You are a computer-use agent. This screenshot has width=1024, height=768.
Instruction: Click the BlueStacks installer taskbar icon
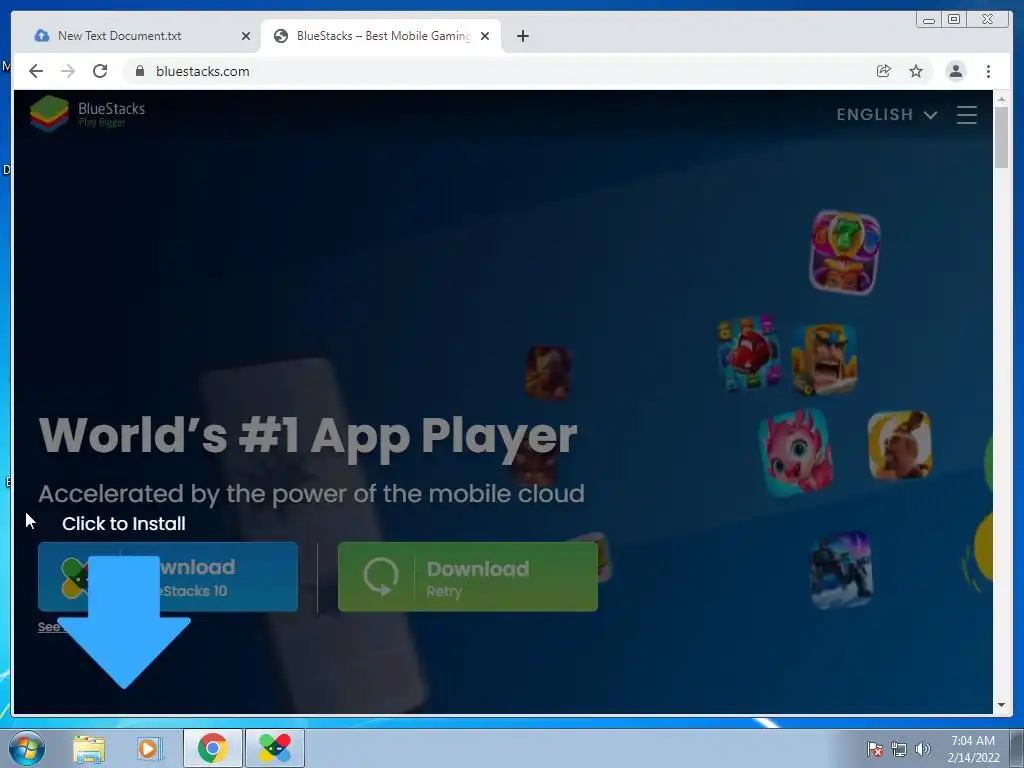coord(275,748)
